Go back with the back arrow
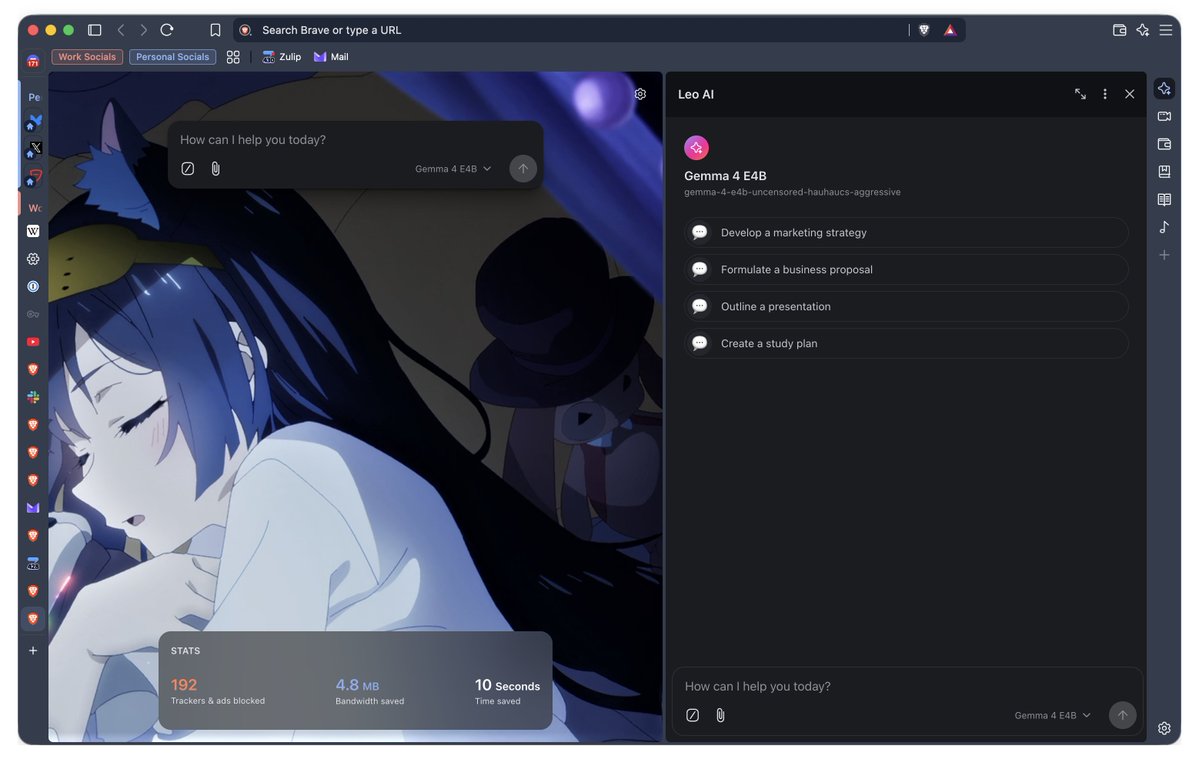 [x=121, y=30]
